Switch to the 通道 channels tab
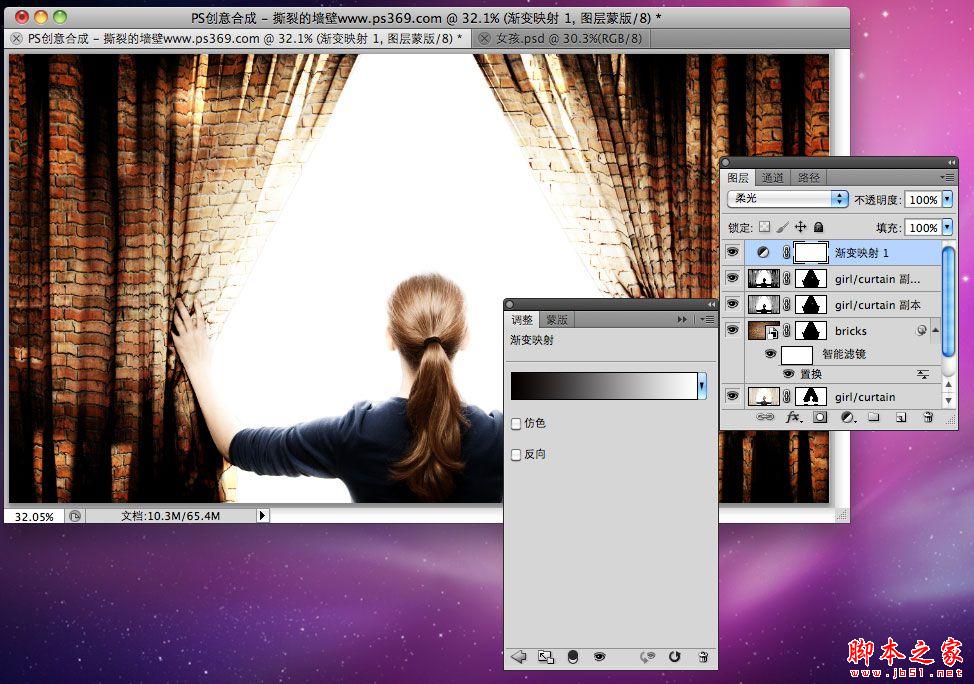This screenshot has height=684, width=974. pos(772,178)
